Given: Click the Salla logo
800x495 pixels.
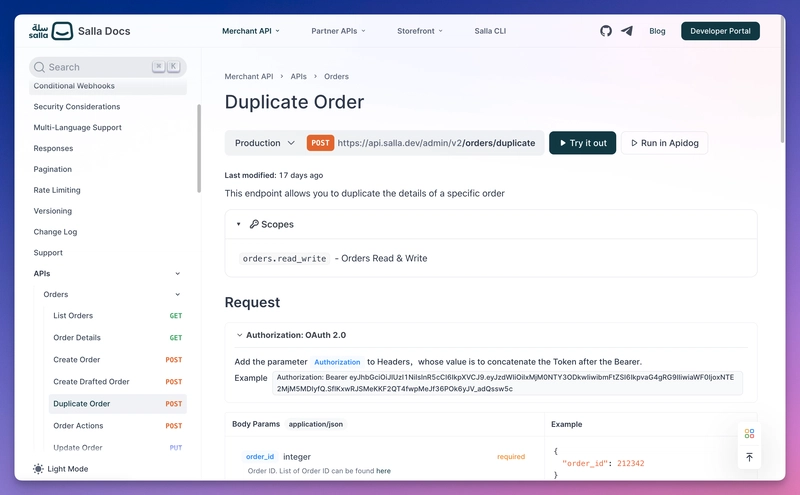Looking at the screenshot, I should coord(51,31).
